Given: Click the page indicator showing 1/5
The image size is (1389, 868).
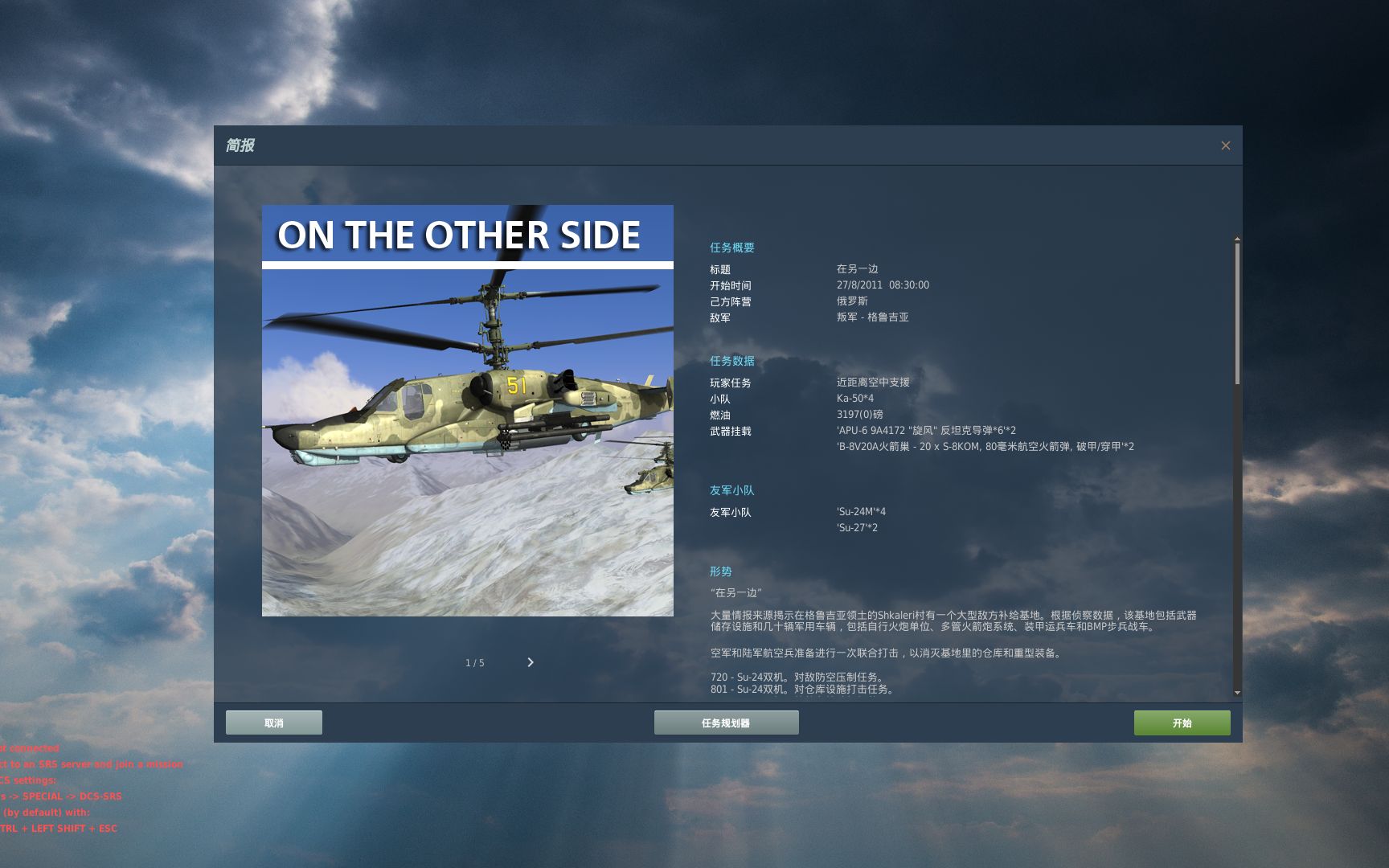Looking at the screenshot, I should pyautogui.click(x=474, y=662).
